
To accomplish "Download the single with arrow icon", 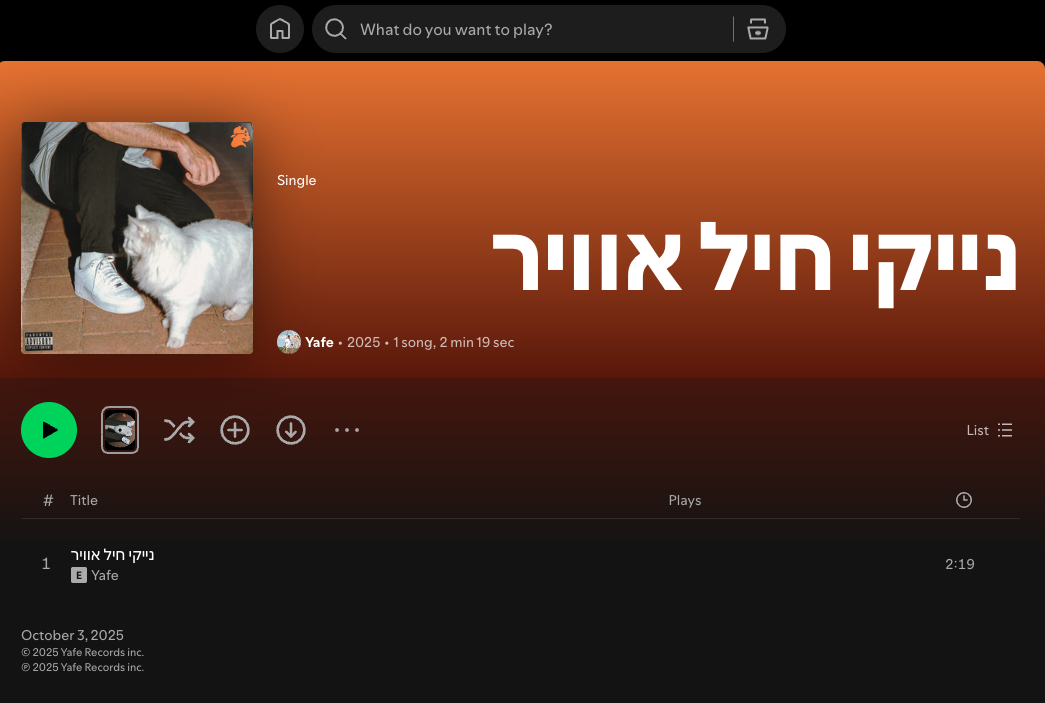I will (291, 430).
